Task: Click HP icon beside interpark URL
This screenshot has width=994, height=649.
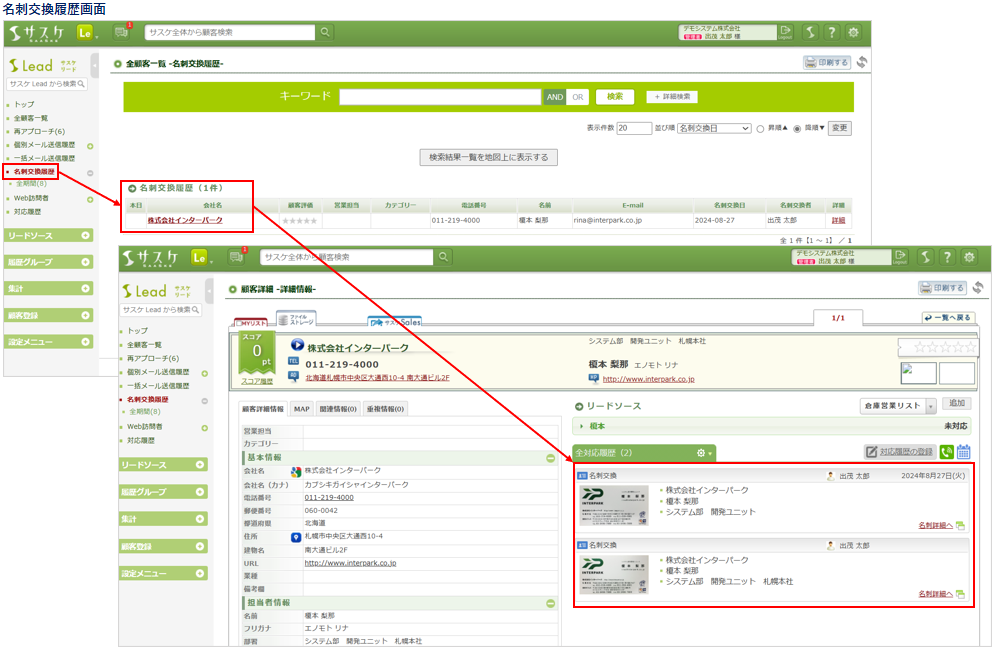Action: click(594, 378)
